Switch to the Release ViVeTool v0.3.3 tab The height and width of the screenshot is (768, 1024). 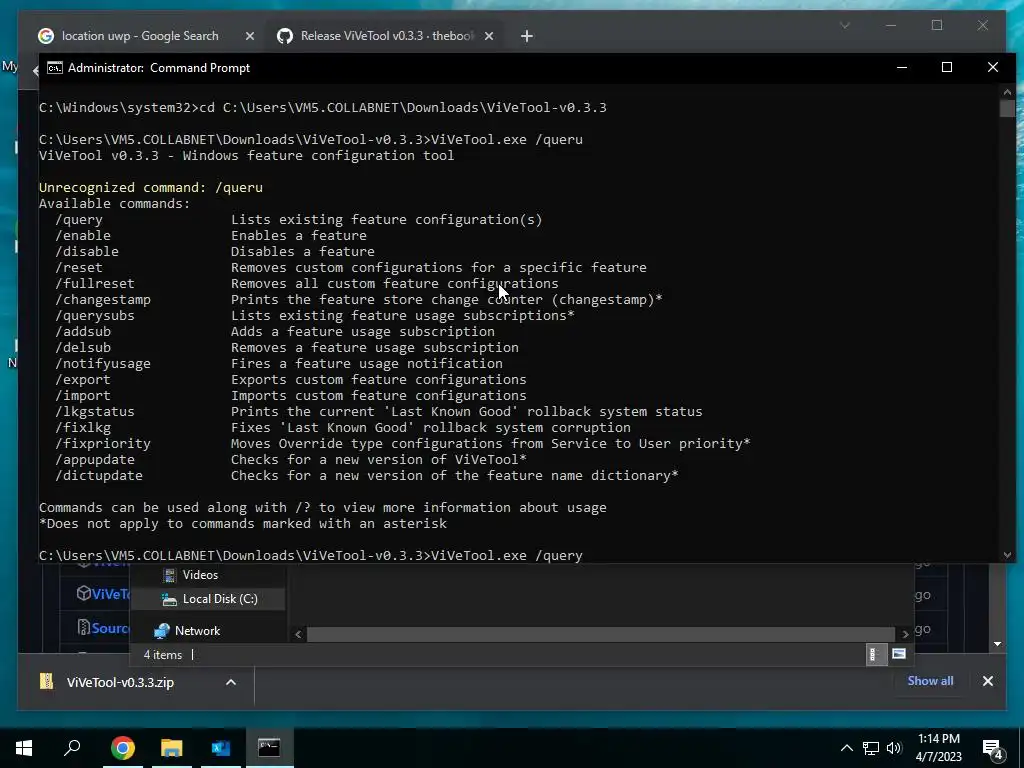click(x=385, y=36)
